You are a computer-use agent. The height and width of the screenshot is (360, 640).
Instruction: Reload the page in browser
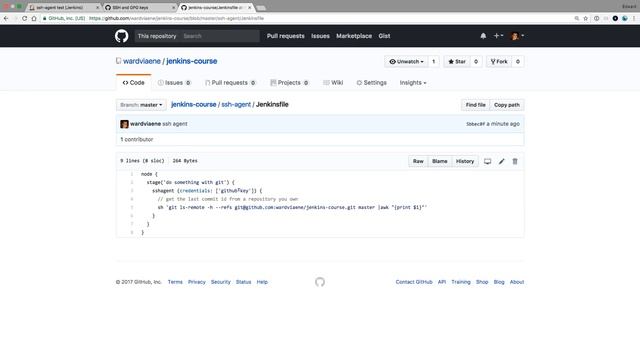(x=24, y=18)
